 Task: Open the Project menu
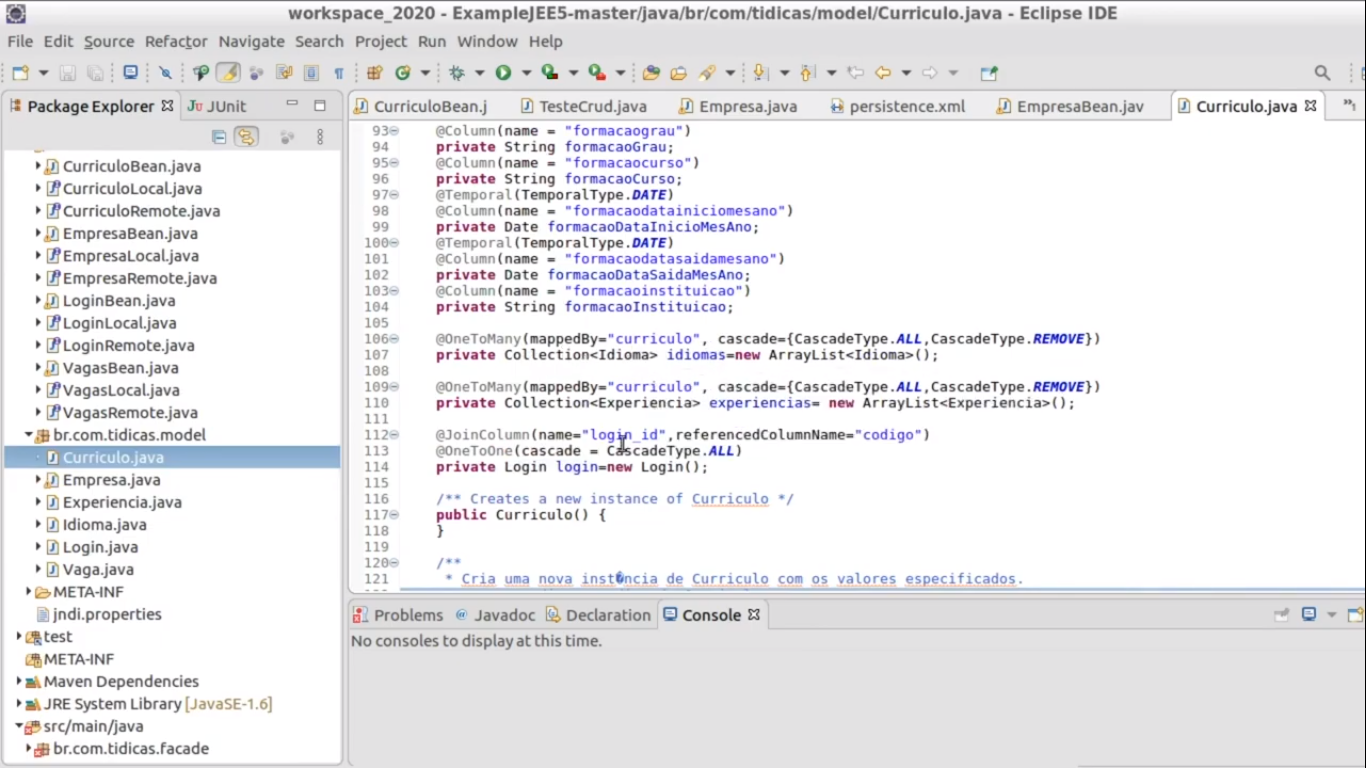point(381,41)
